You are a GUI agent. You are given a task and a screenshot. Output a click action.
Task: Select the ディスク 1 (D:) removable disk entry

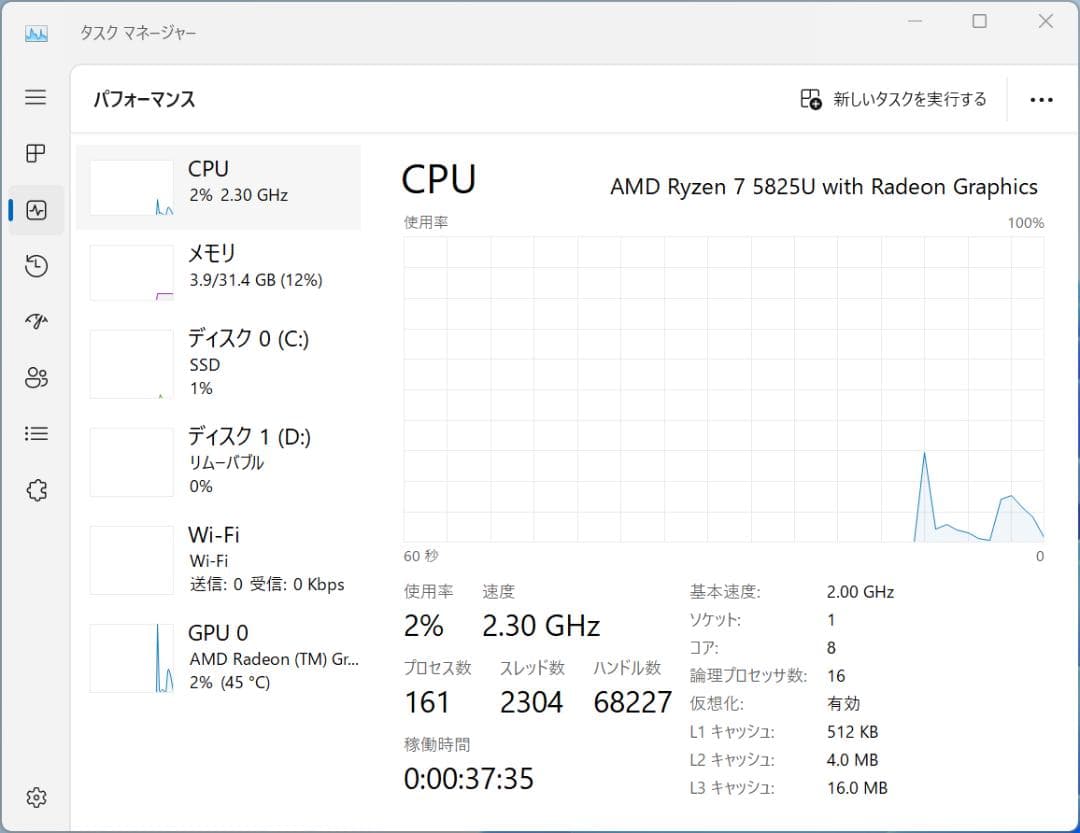click(220, 460)
